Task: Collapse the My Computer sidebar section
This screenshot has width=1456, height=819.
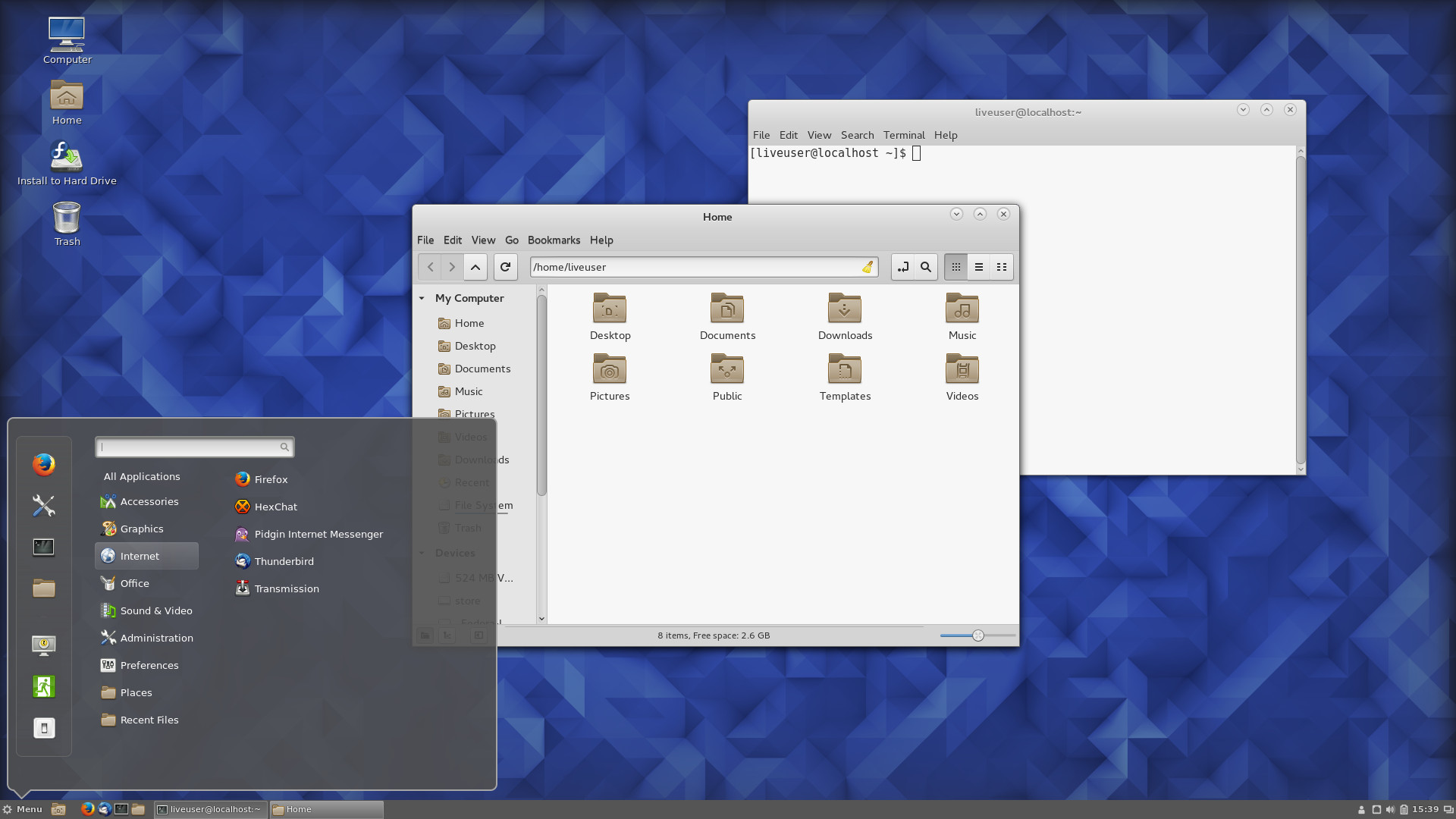Action: [422, 298]
